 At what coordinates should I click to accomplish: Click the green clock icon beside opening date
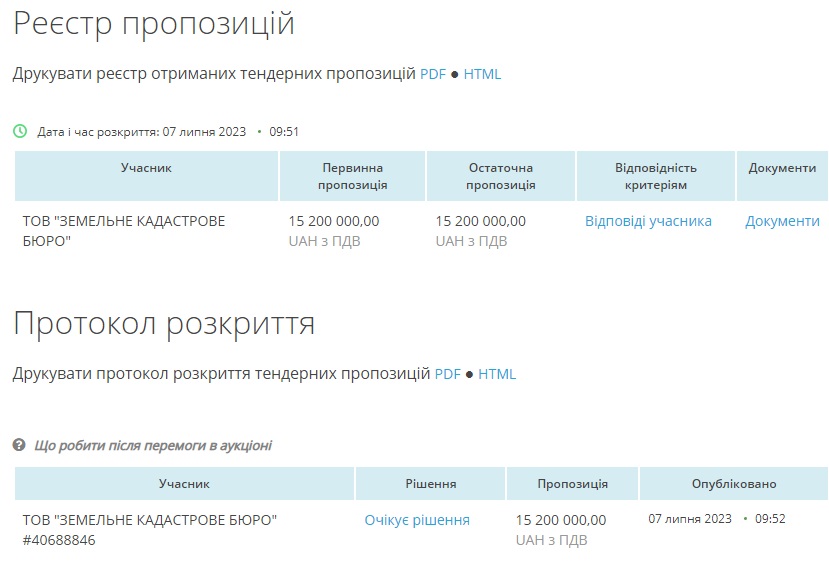click(20, 131)
